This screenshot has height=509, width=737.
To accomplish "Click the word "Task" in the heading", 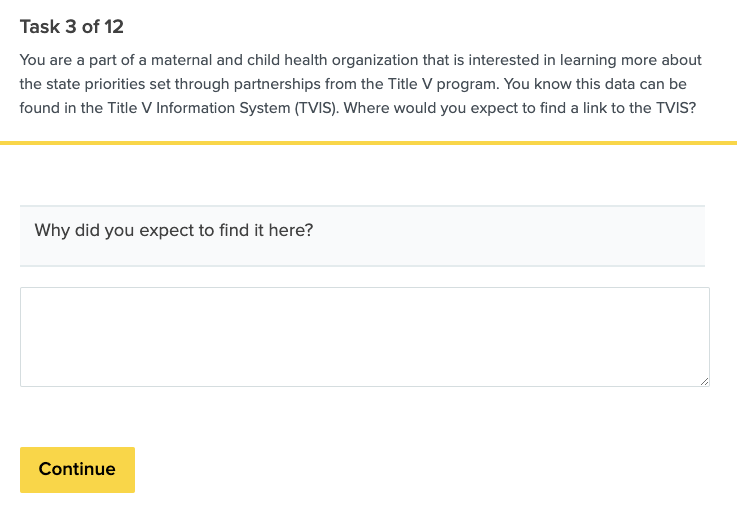I will 39,26.
